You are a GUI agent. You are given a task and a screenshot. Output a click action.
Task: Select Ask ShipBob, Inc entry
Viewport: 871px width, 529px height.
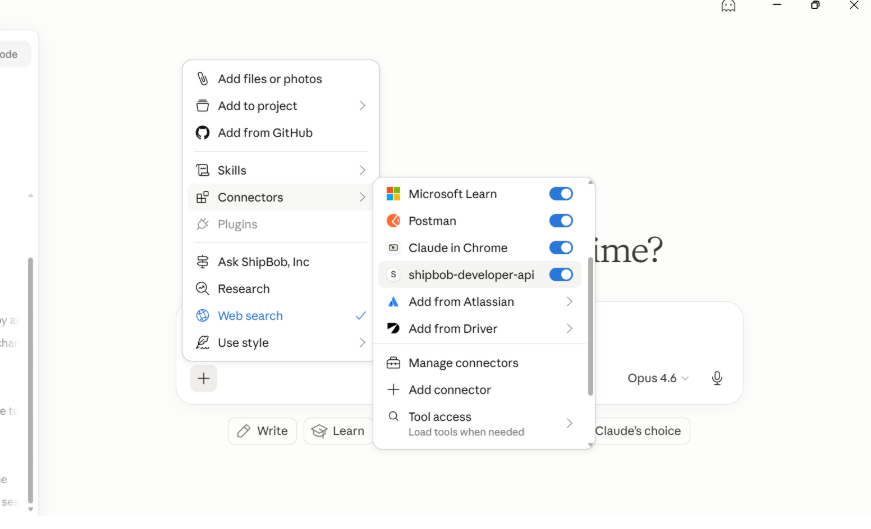click(x=281, y=262)
